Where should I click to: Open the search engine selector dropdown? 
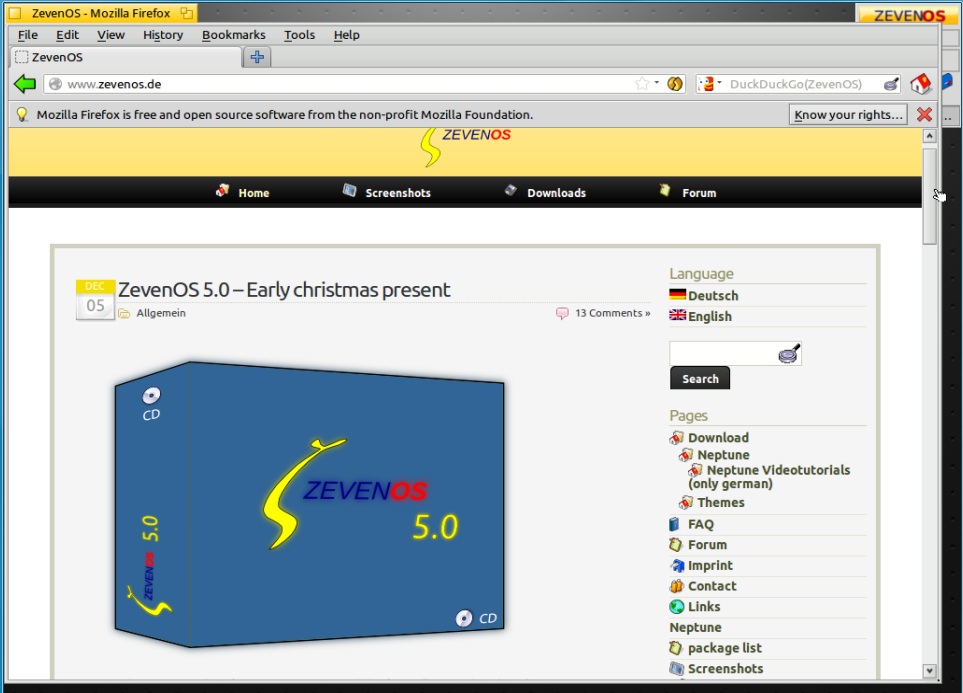710,84
